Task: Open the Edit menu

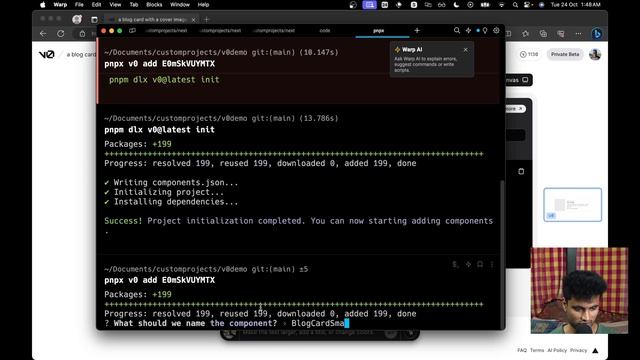Action: coord(96,5)
